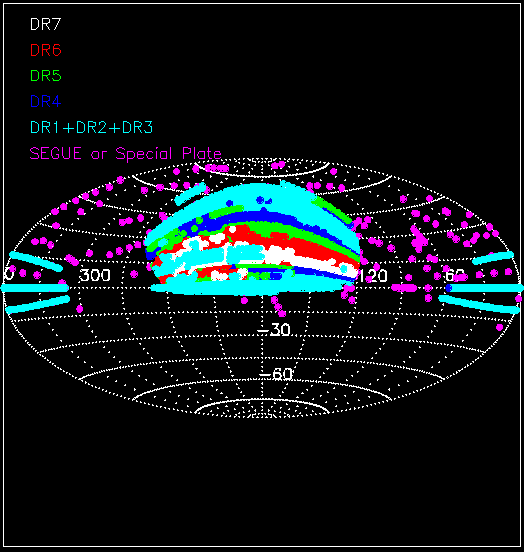
Task: Click the cyan DR1+DR2+DR3 legend text
Action: [x=92, y=127]
